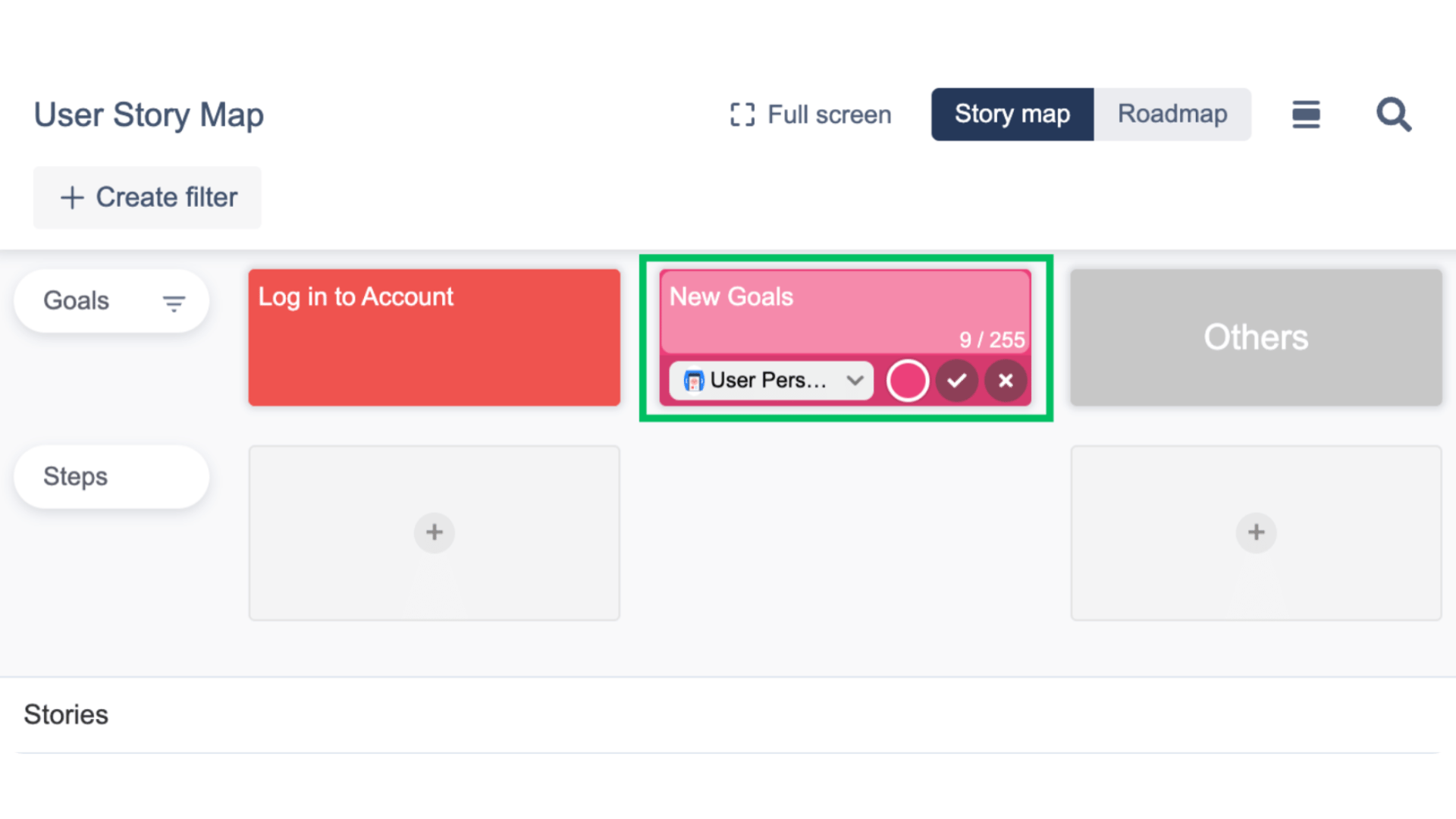Open the Log in to Account goal card

pos(434,337)
